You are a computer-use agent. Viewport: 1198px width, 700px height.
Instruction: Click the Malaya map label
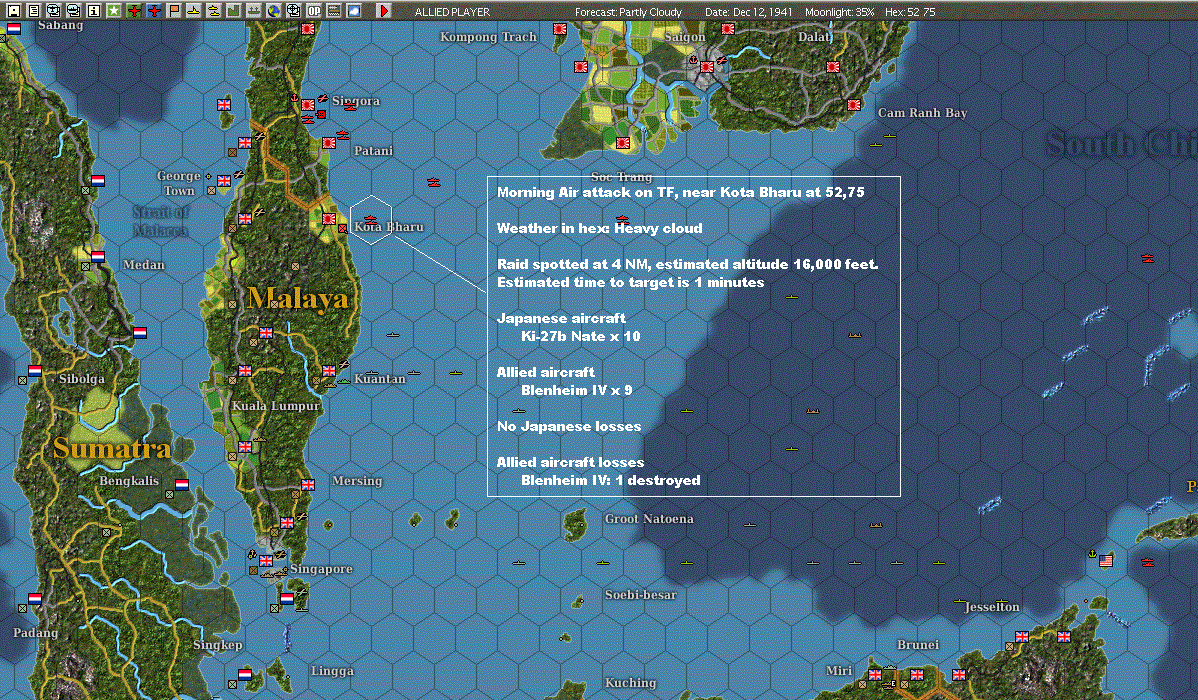click(x=298, y=298)
